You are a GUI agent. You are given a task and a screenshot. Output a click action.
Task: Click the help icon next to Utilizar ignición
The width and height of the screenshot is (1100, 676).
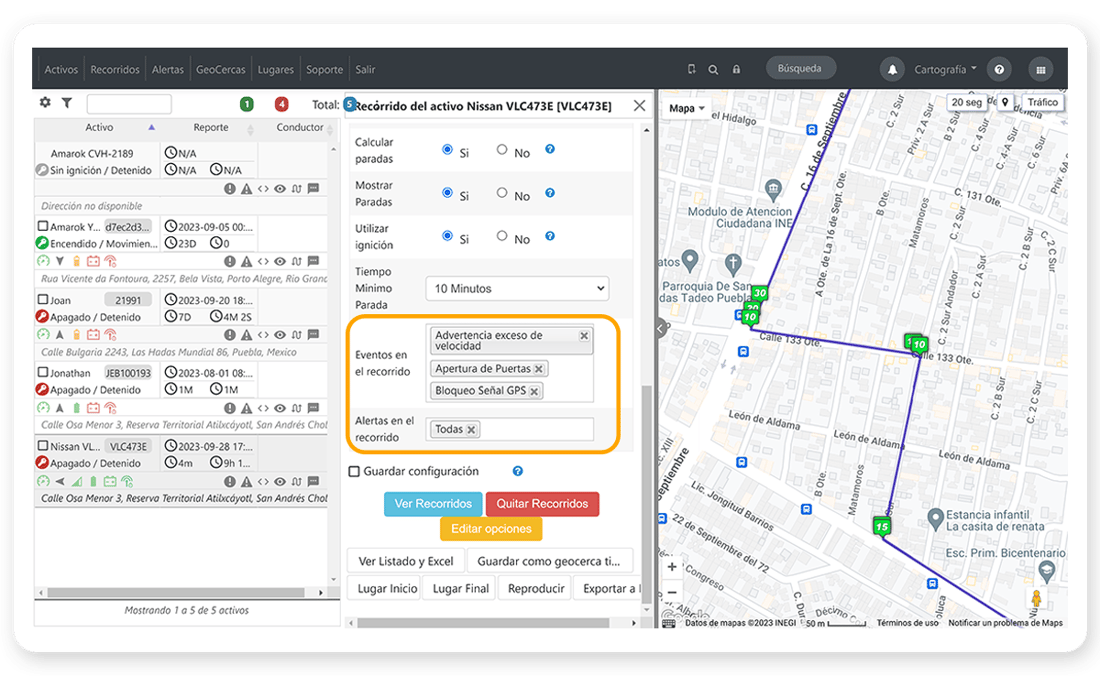(x=550, y=236)
